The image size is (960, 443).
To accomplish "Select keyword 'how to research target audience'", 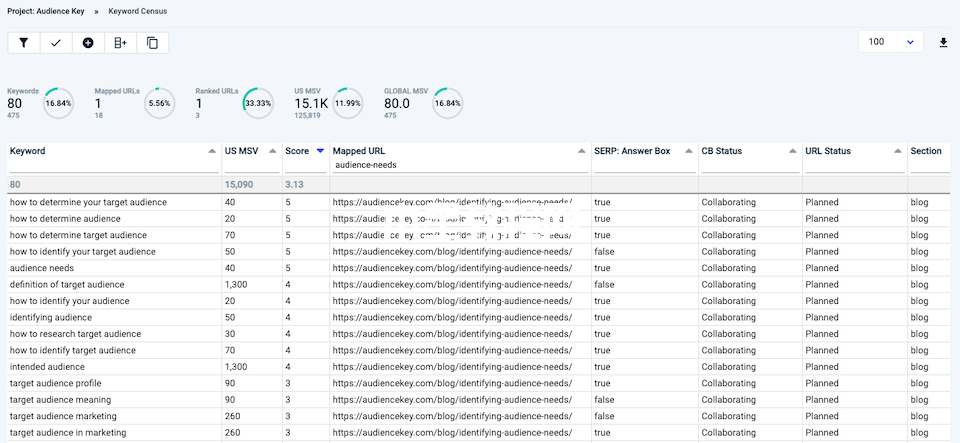I will pos(75,334).
